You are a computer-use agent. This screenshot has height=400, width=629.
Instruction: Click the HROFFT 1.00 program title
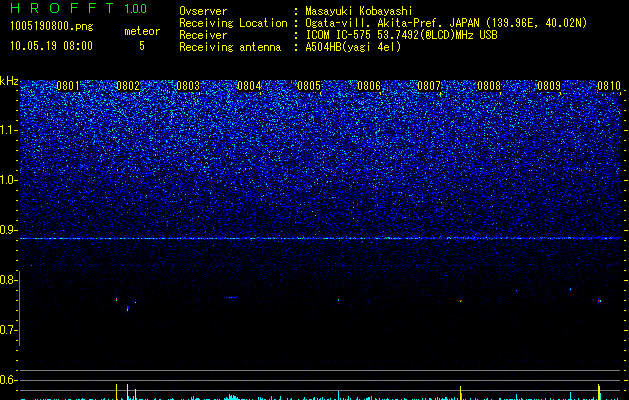pos(78,8)
